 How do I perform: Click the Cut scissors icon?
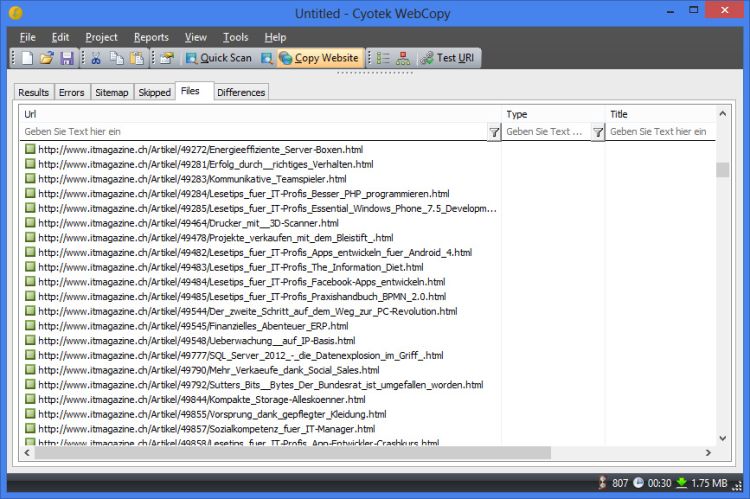(95, 58)
